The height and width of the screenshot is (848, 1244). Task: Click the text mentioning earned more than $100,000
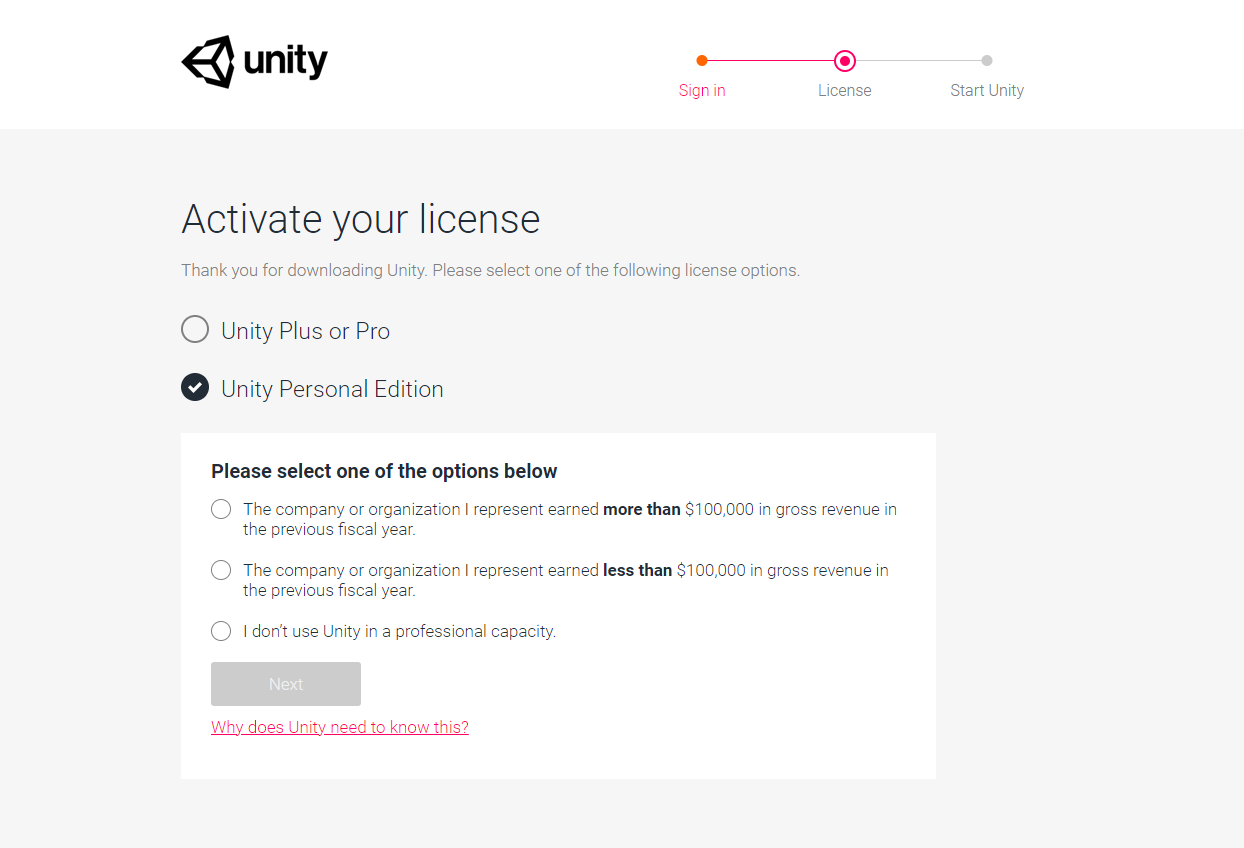click(570, 519)
